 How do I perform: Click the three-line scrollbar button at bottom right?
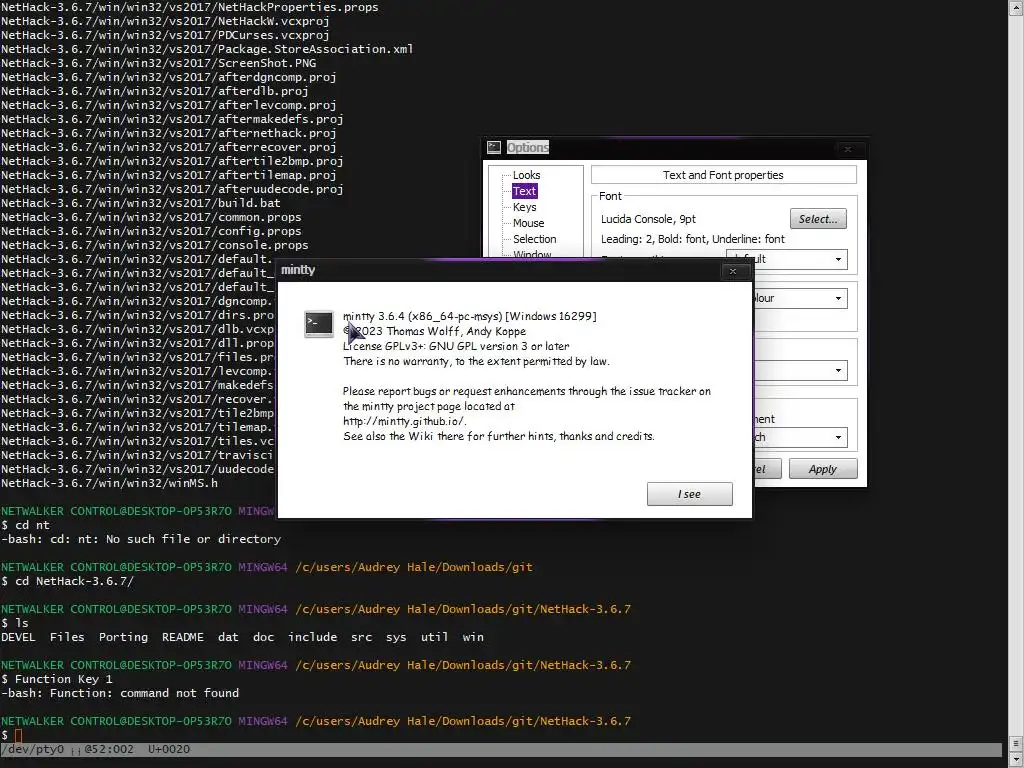point(1016,744)
